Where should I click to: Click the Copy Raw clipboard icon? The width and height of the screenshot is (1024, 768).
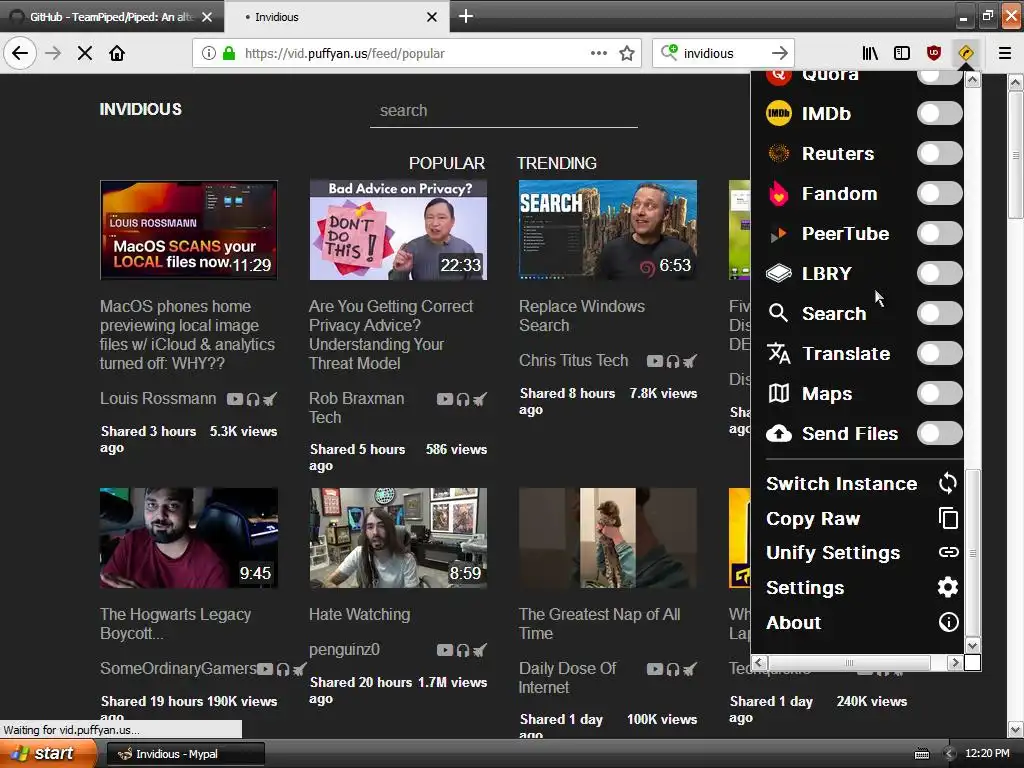948,518
